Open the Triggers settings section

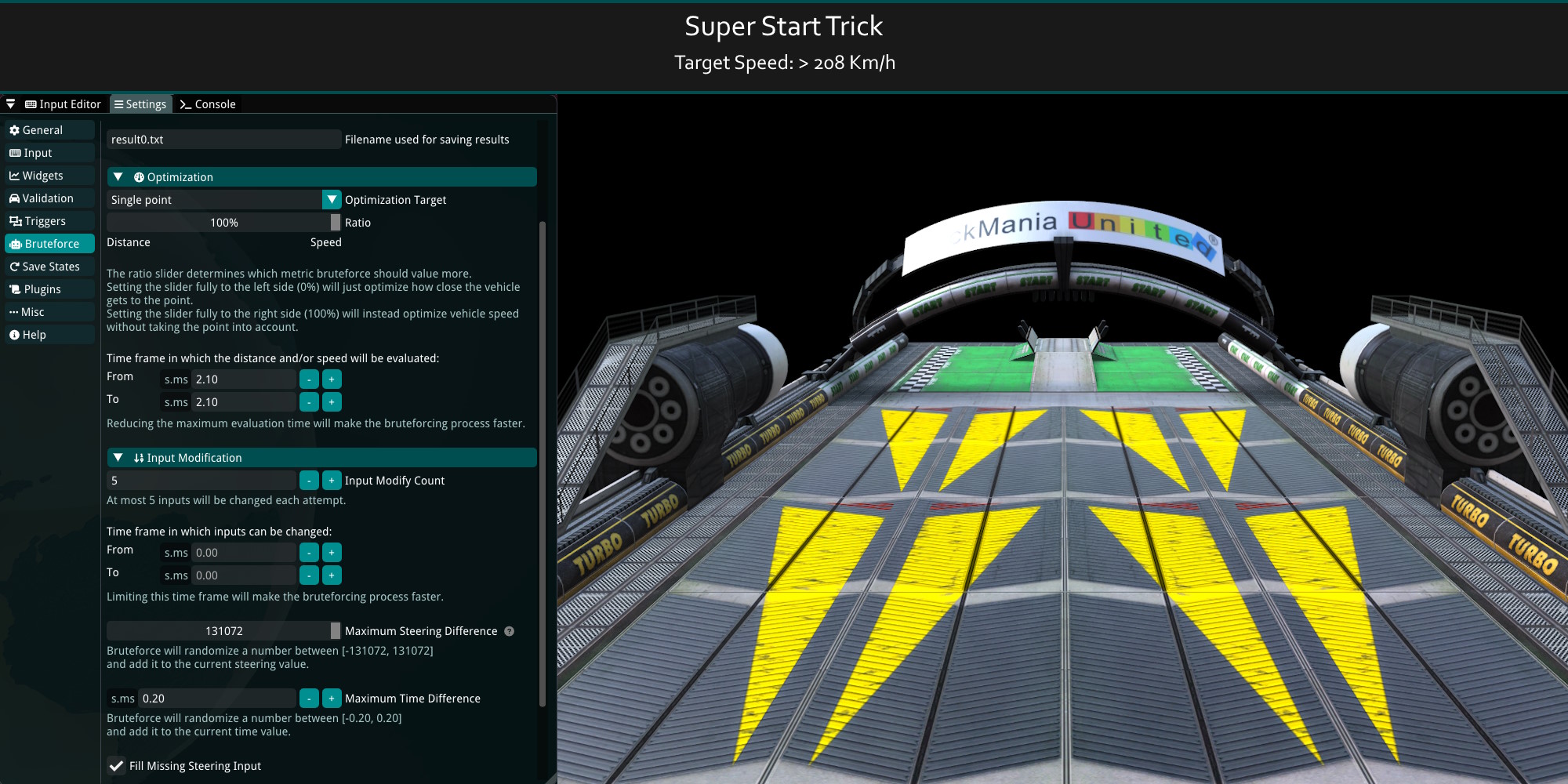coord(50,221)
